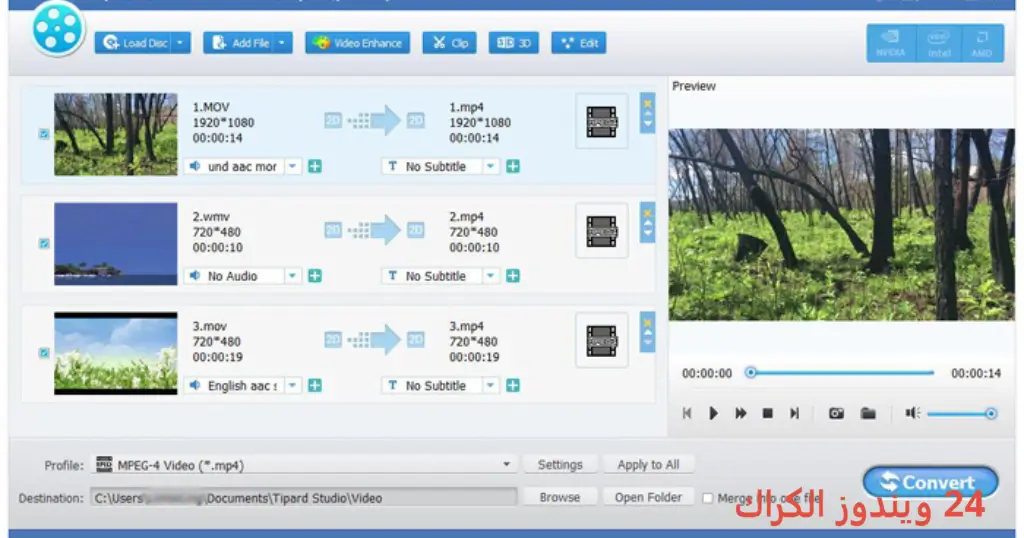Toggle NVIDIA acceleration icon
The image size is (1024, 538).
click(891, 43)
